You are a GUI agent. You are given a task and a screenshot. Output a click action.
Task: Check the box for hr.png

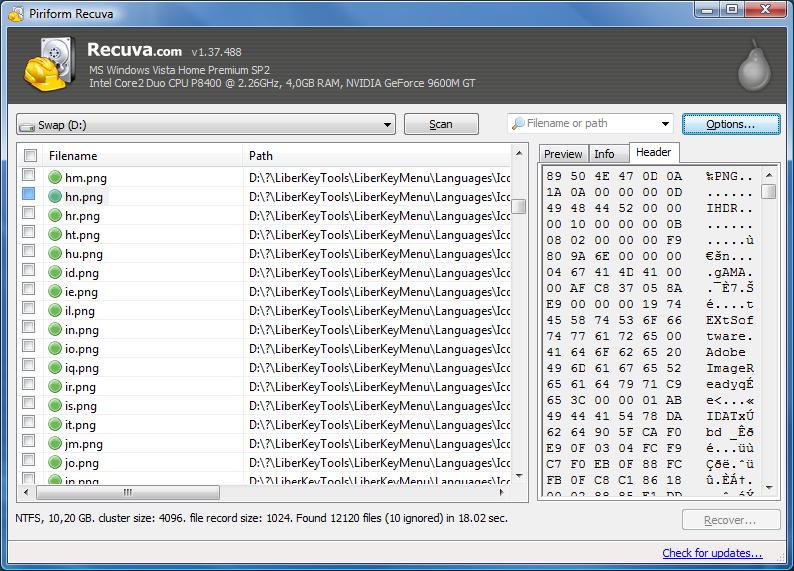tap(29, 213)
